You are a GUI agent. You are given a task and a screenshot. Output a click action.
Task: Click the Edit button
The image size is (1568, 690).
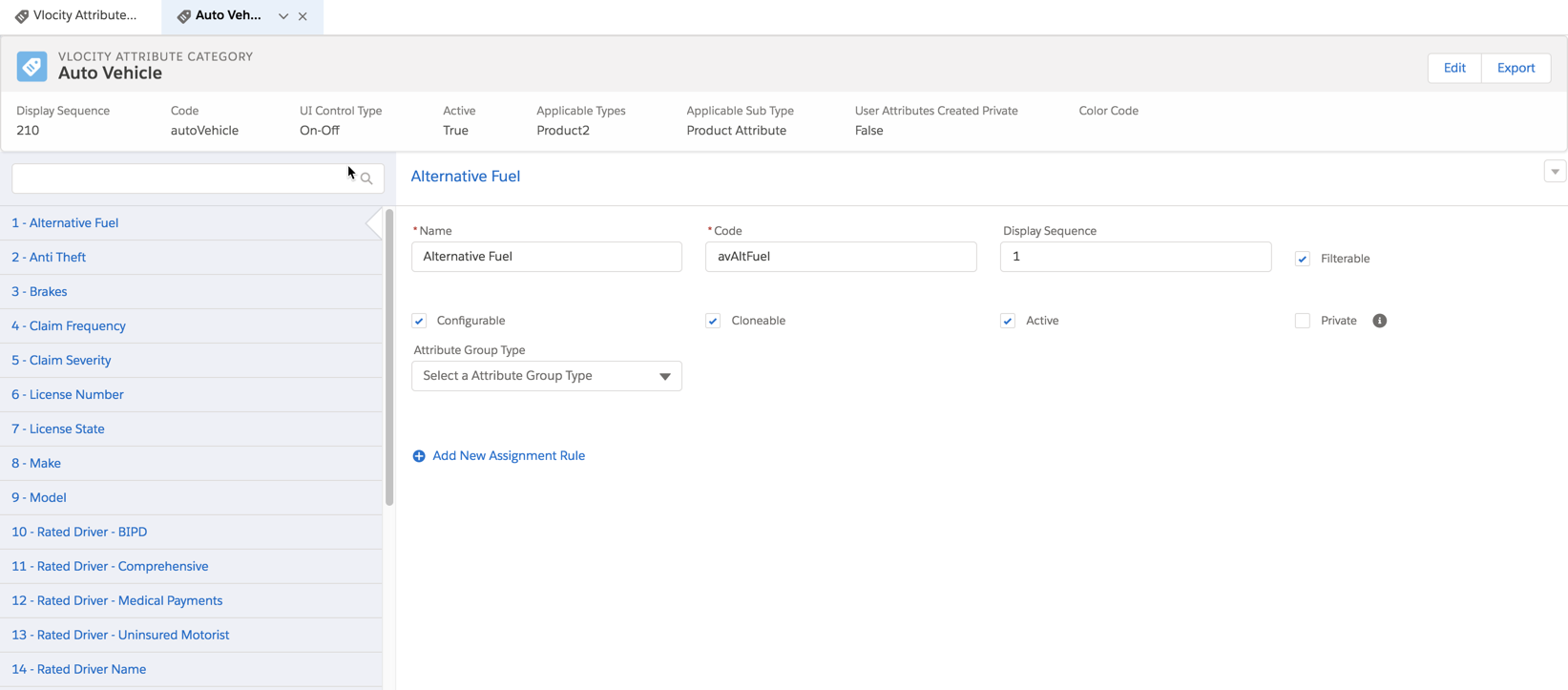(x=1454, y=68)
